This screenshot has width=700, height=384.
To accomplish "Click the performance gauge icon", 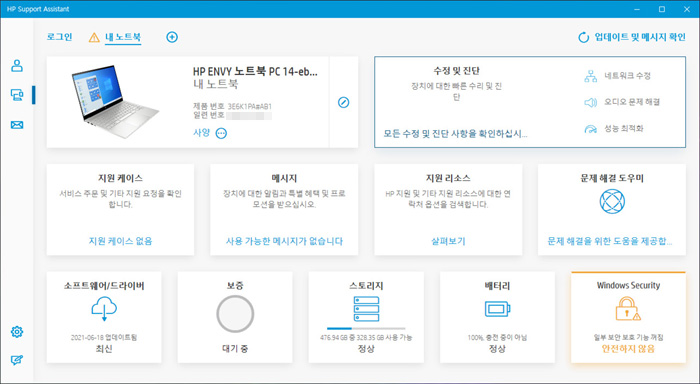I will click(x=591, y=129).
